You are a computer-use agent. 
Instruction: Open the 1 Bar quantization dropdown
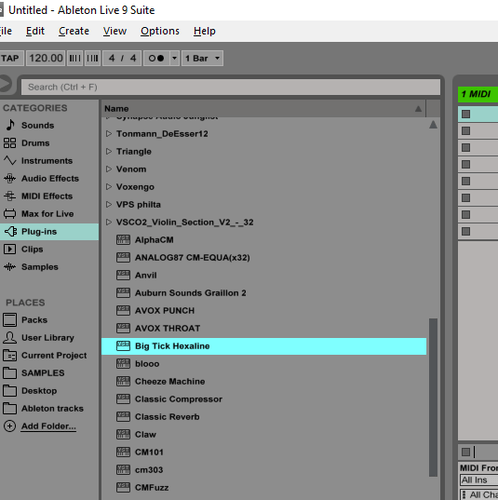(x=202, y=58)
